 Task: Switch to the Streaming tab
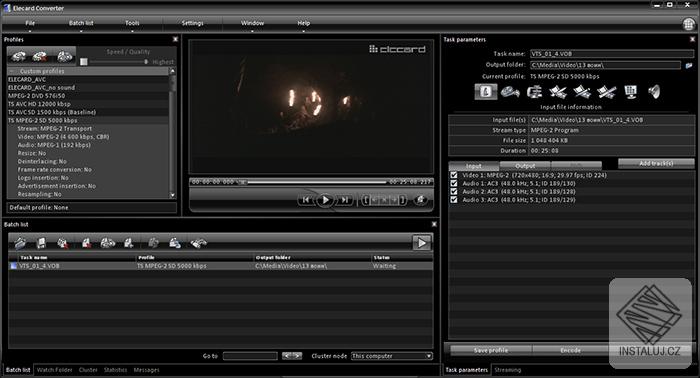[x=508, y=370]
